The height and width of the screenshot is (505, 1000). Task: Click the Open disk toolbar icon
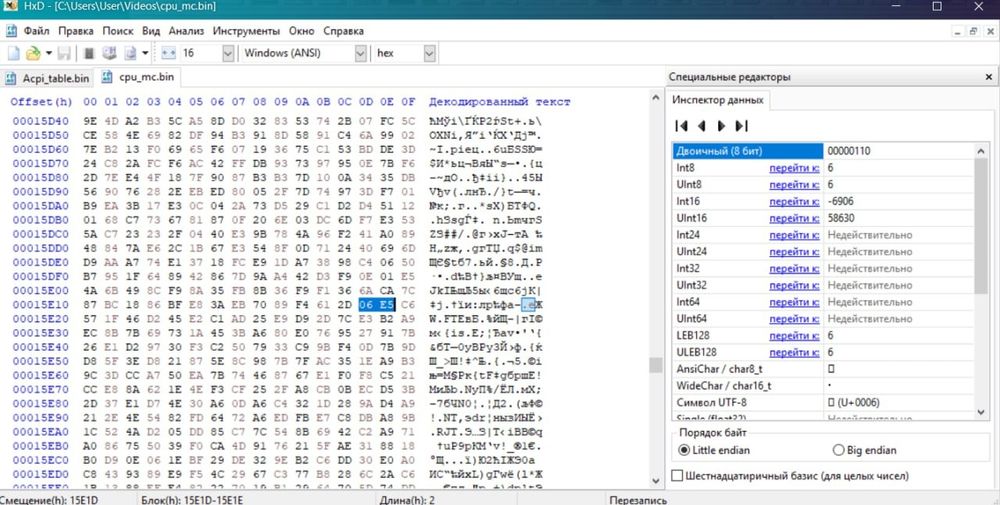(109, 54)
